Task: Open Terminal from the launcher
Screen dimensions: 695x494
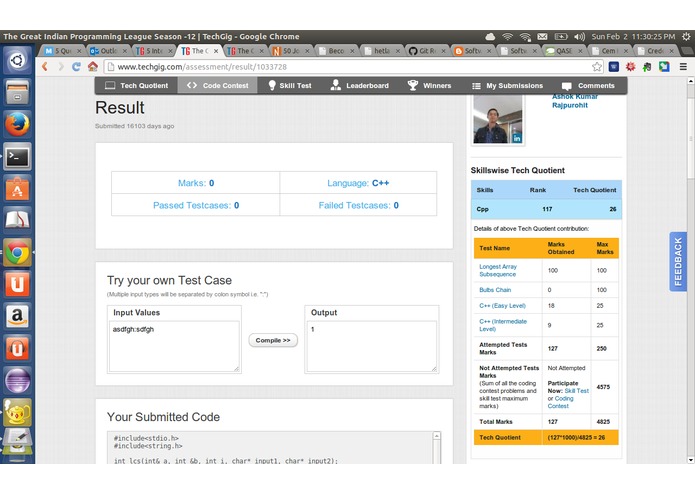Action: [17, 157]
